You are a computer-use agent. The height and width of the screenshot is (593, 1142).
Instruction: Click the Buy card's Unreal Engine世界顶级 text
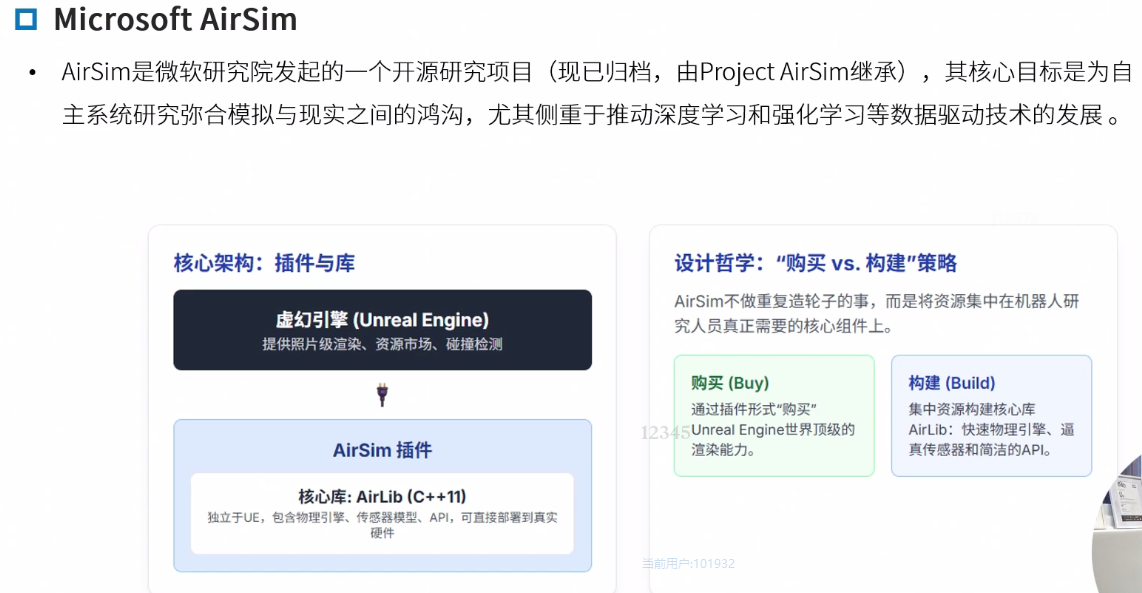click(x=773, y=430)
